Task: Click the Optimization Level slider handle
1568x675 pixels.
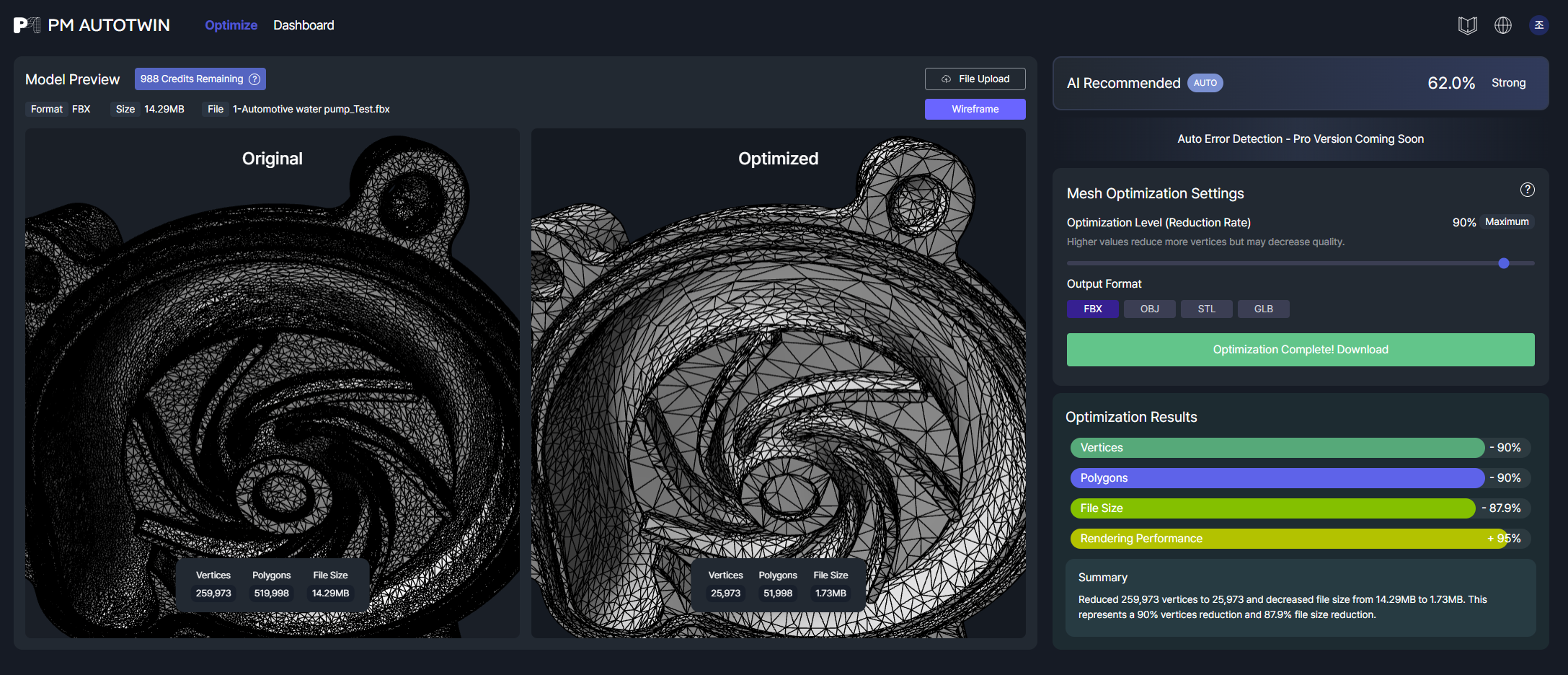Action: click(1503, 263)
